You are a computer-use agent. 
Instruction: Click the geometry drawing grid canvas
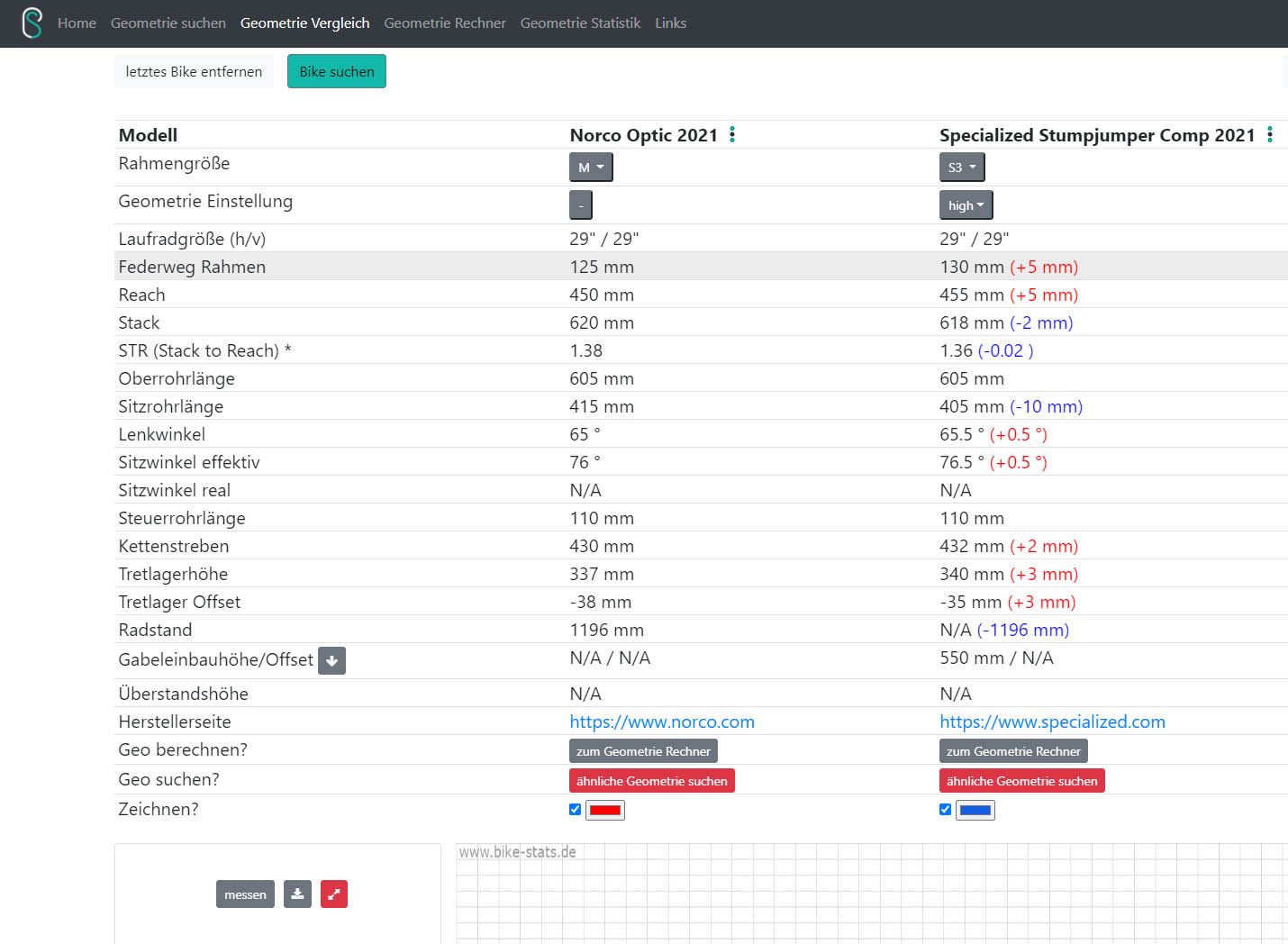coord(872,894)
